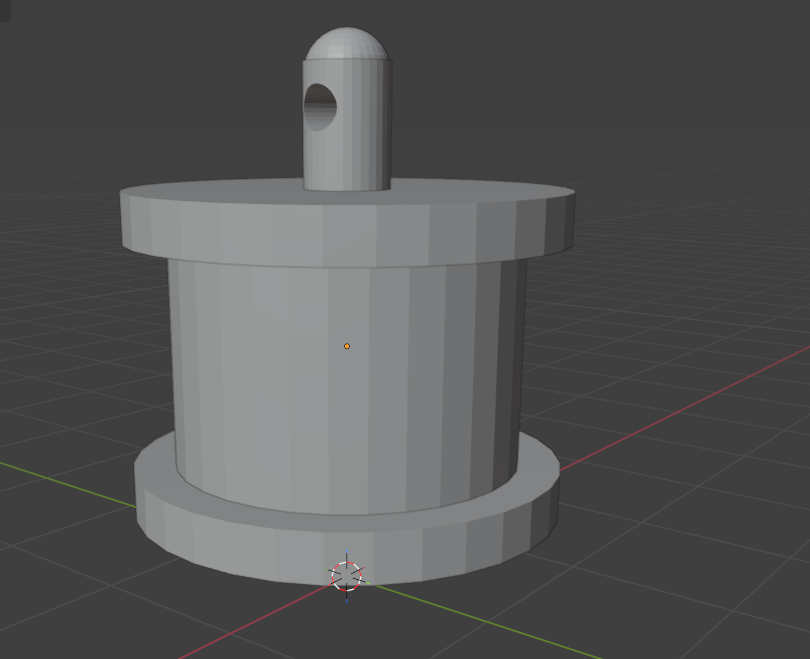The image size is (810, 659).
Task: Click the dark rounded panel corner at top-left
Action: pos(5,10)
